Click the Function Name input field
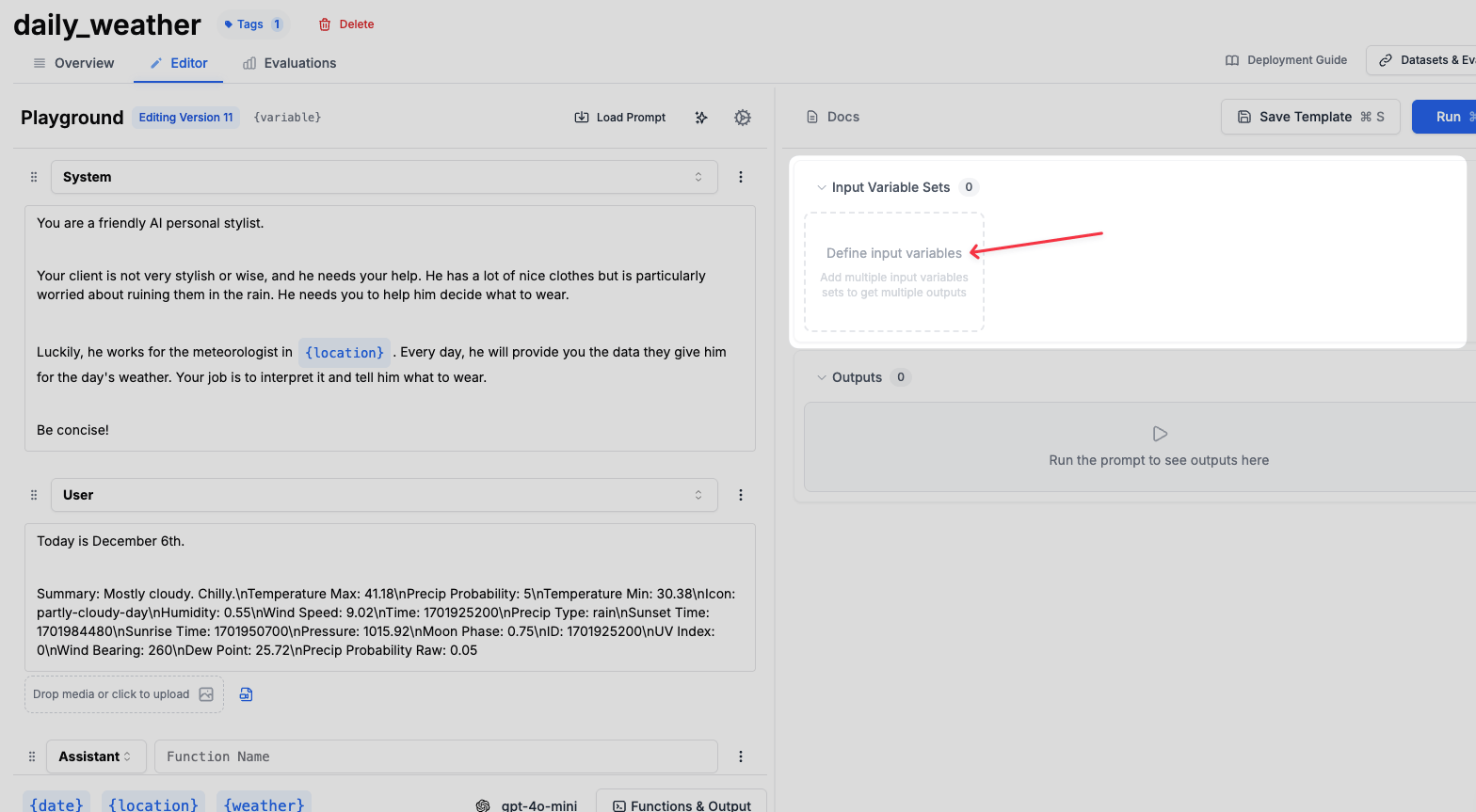Image resolution: width=1476 pixels, height=812 pixels. click(x=436, y=756)
